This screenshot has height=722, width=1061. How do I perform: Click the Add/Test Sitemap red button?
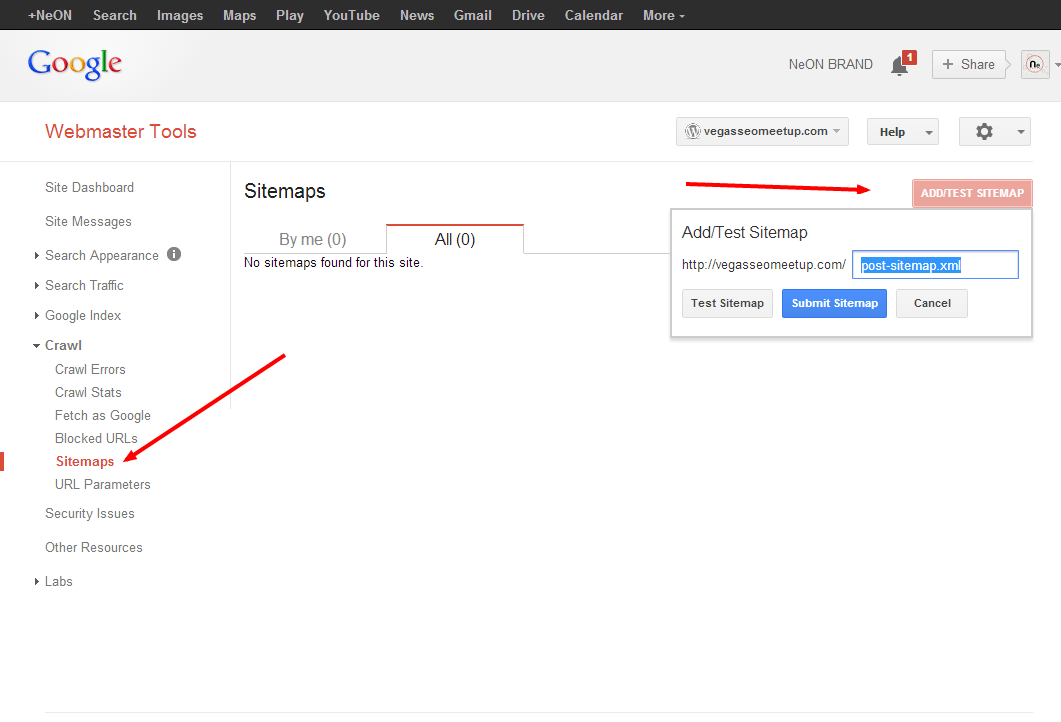(x=972, y=193)
